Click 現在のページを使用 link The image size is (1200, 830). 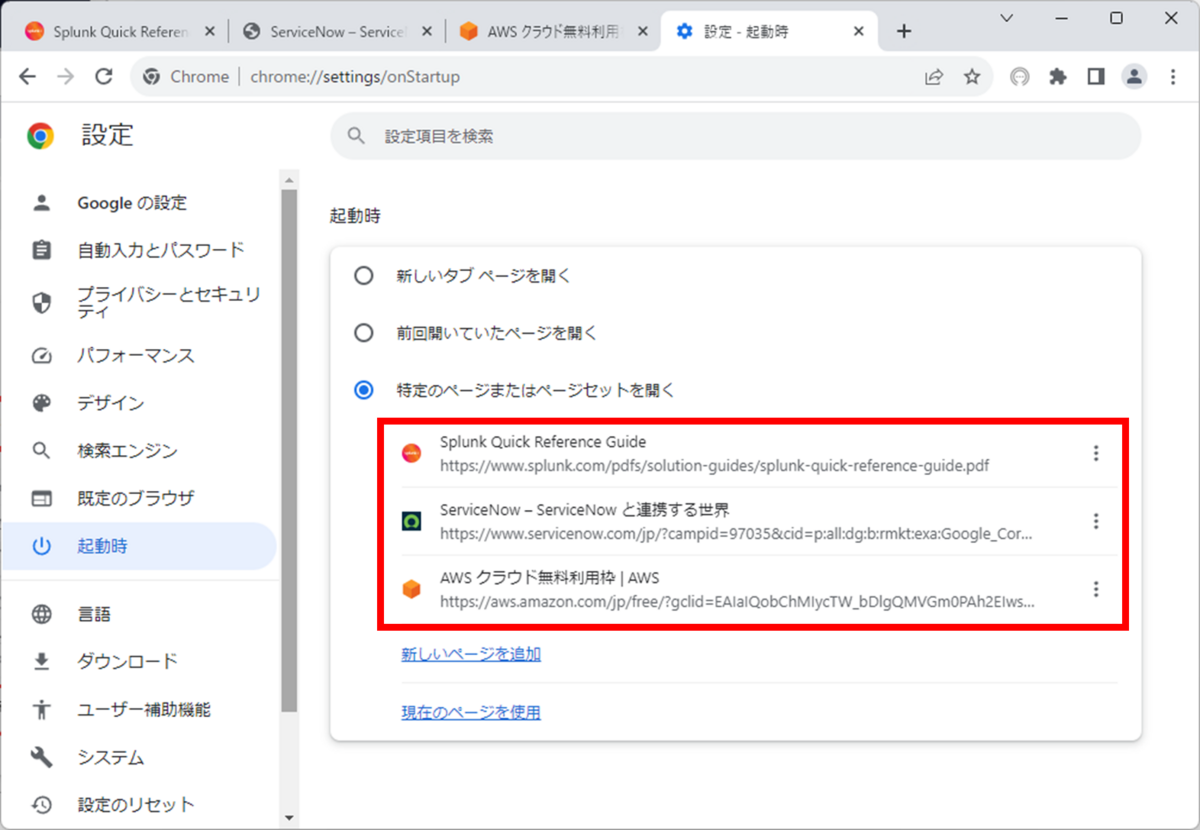(x=471, y=712)
